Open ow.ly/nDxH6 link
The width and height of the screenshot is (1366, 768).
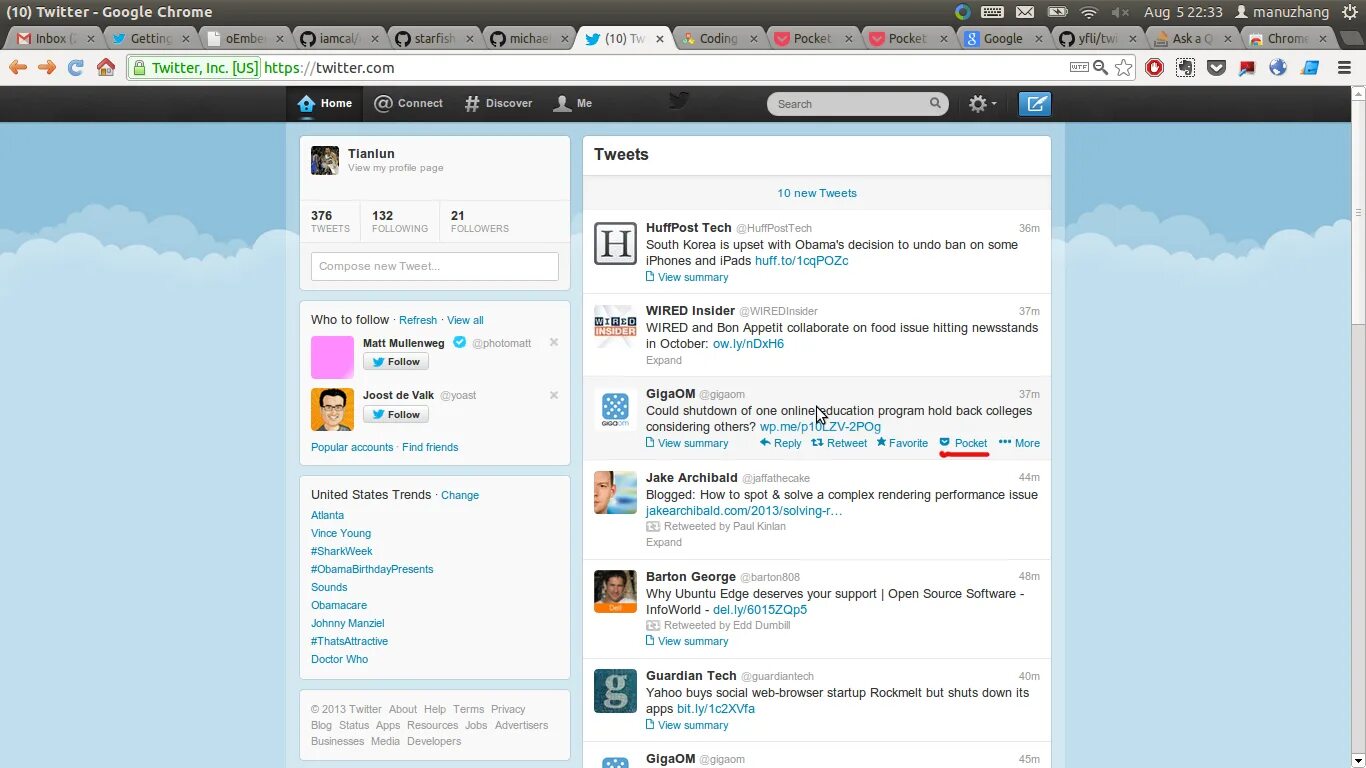pos(748,344)
